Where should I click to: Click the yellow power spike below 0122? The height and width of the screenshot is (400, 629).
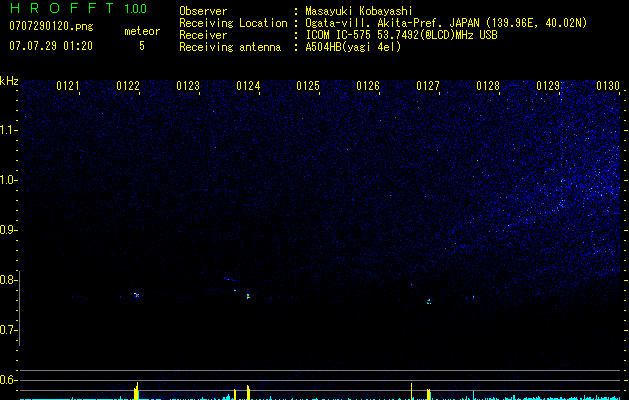tap(136, 391)
